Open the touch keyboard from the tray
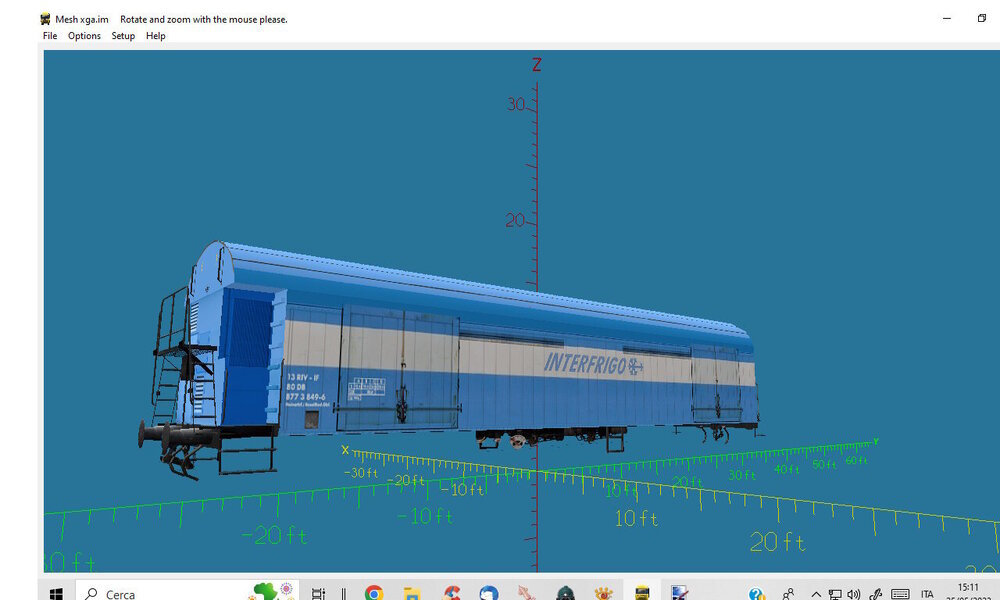 [x=900, y=594]
